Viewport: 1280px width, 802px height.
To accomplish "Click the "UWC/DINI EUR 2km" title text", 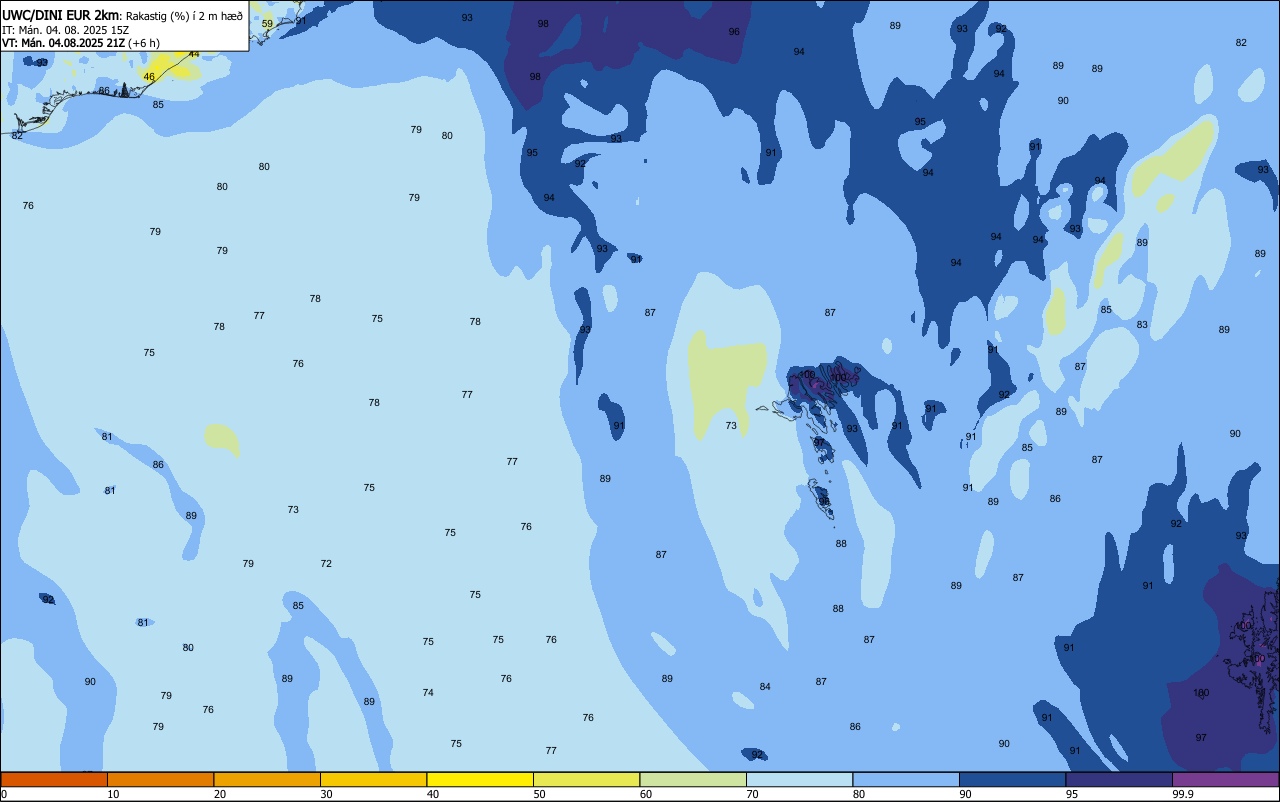I will (60, 14).
